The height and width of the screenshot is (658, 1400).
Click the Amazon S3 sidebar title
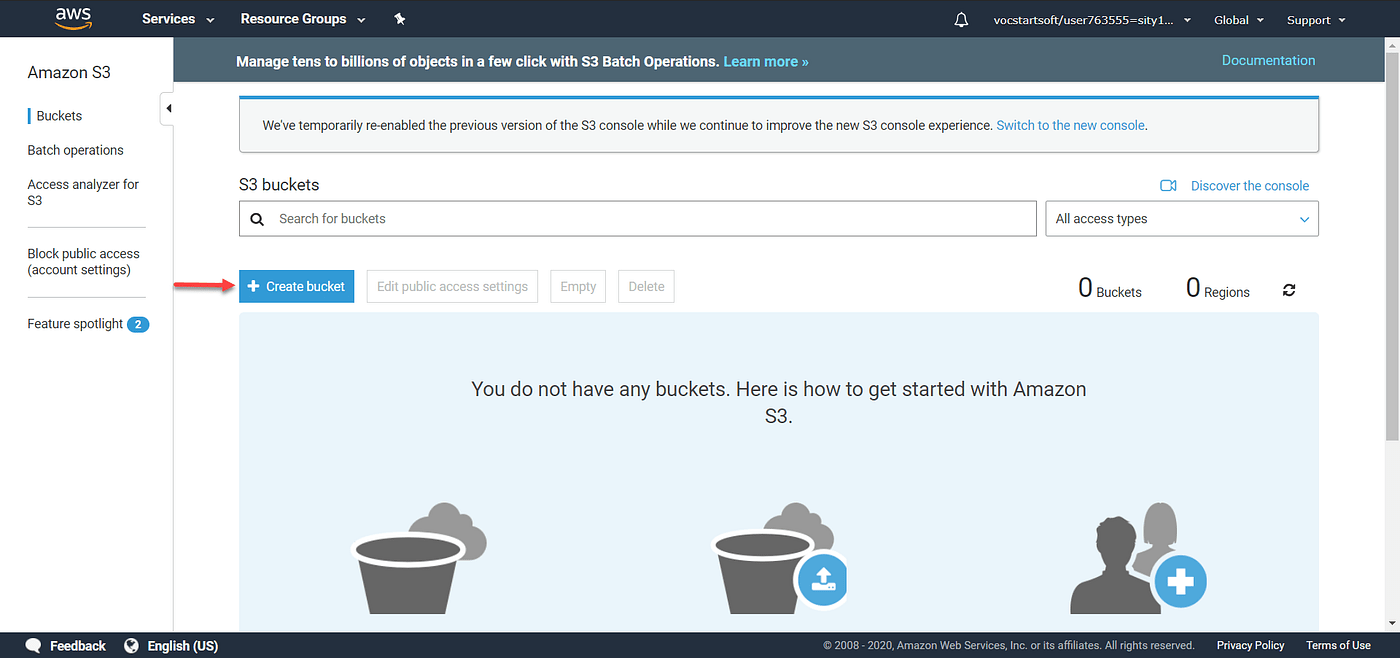coord(69,73)
